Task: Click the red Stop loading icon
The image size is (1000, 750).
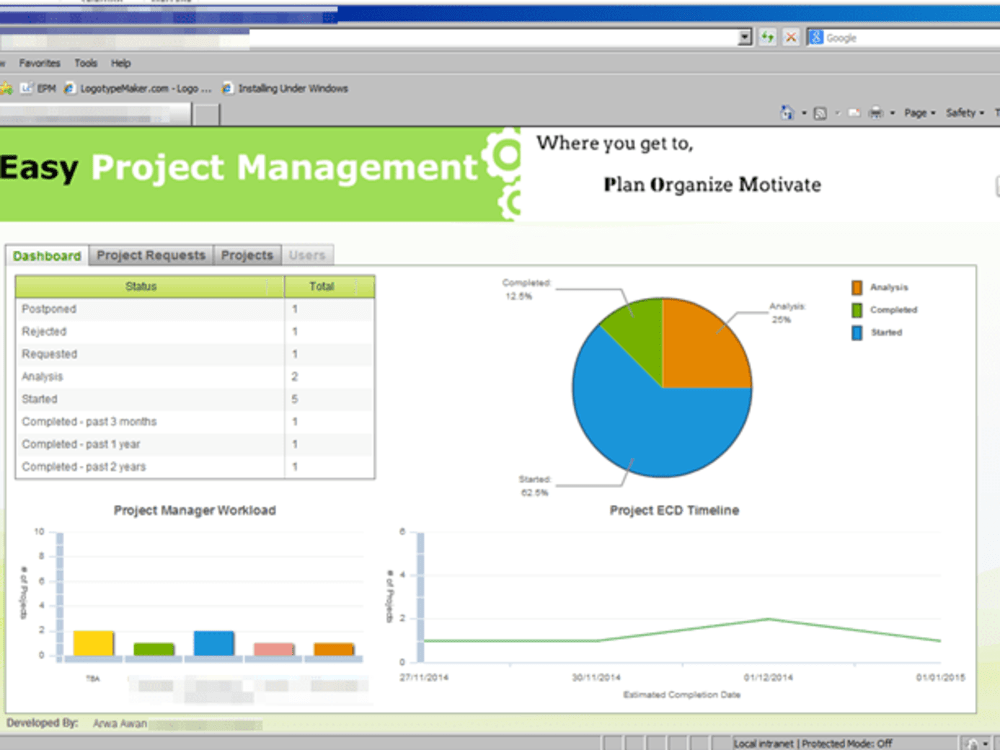Action: tap(791, 38)
